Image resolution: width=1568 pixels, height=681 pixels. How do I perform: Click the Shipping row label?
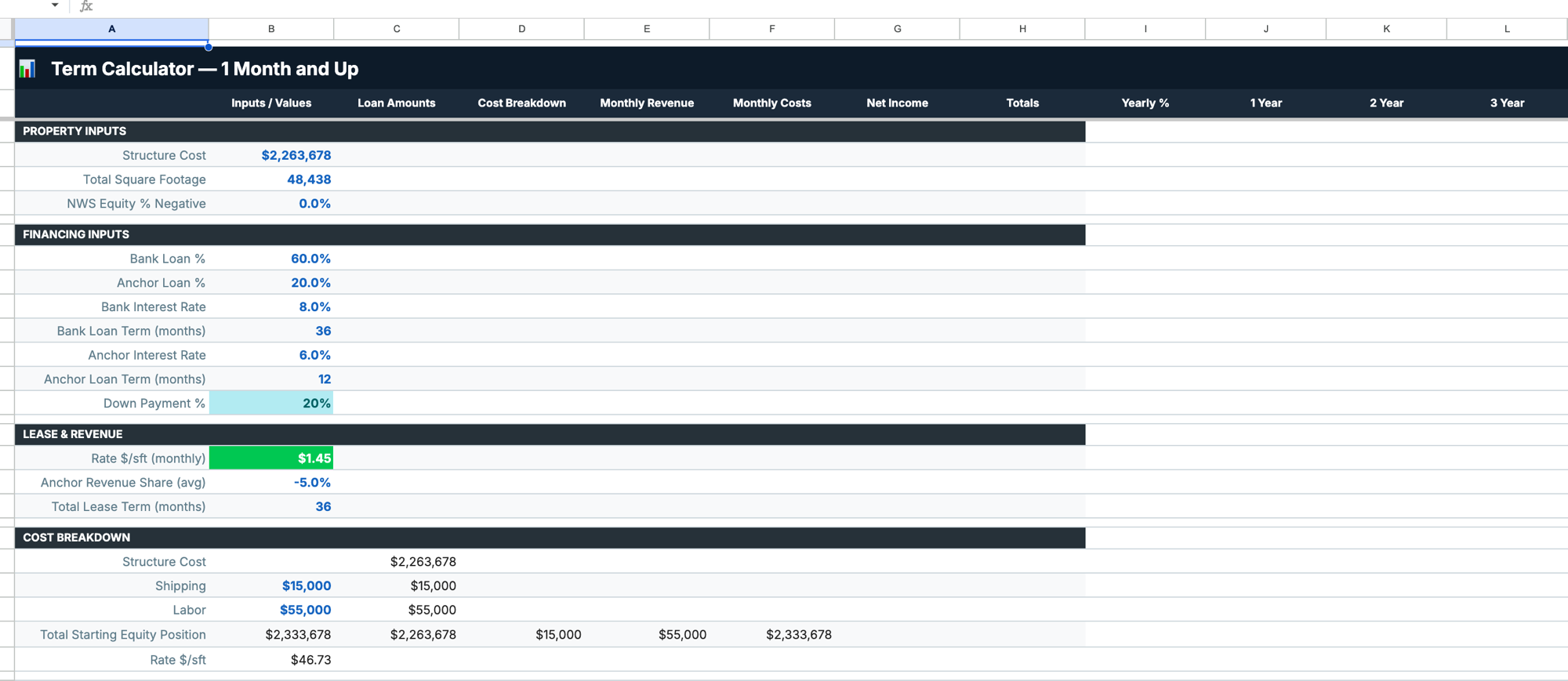pyautogui.click(x=180, y=586)
